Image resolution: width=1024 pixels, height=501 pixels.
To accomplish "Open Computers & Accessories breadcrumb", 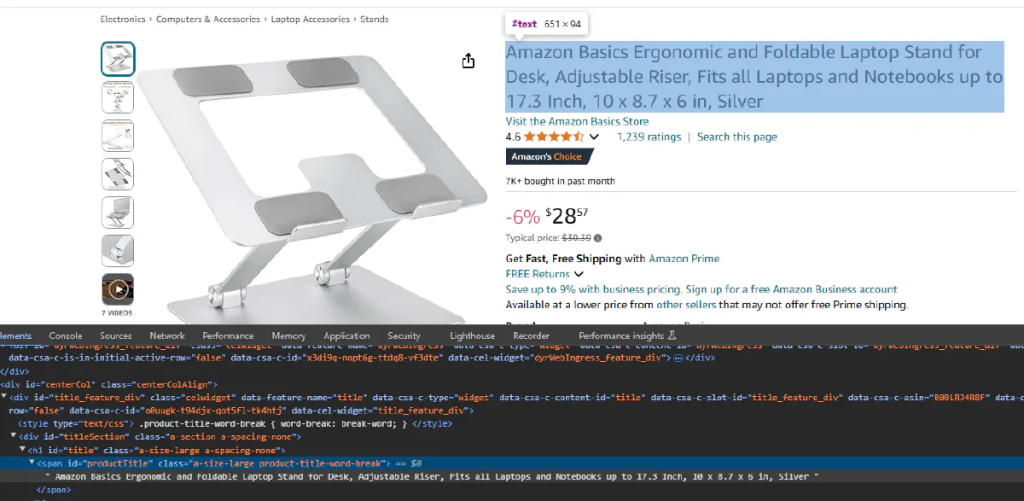I will coord(208,20).
